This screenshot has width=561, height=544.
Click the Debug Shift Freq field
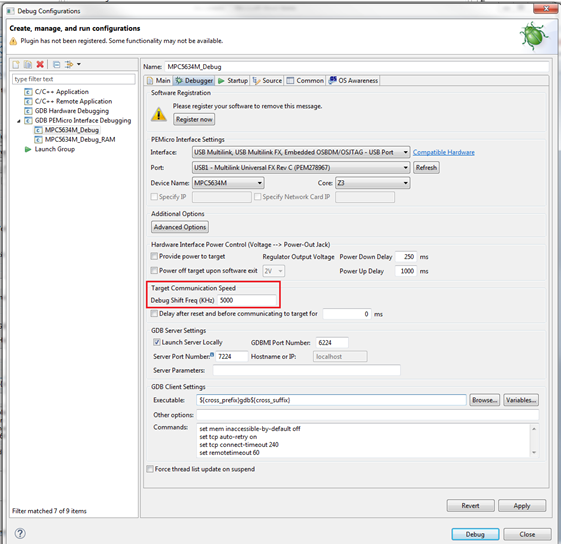[x=247, y=300]
